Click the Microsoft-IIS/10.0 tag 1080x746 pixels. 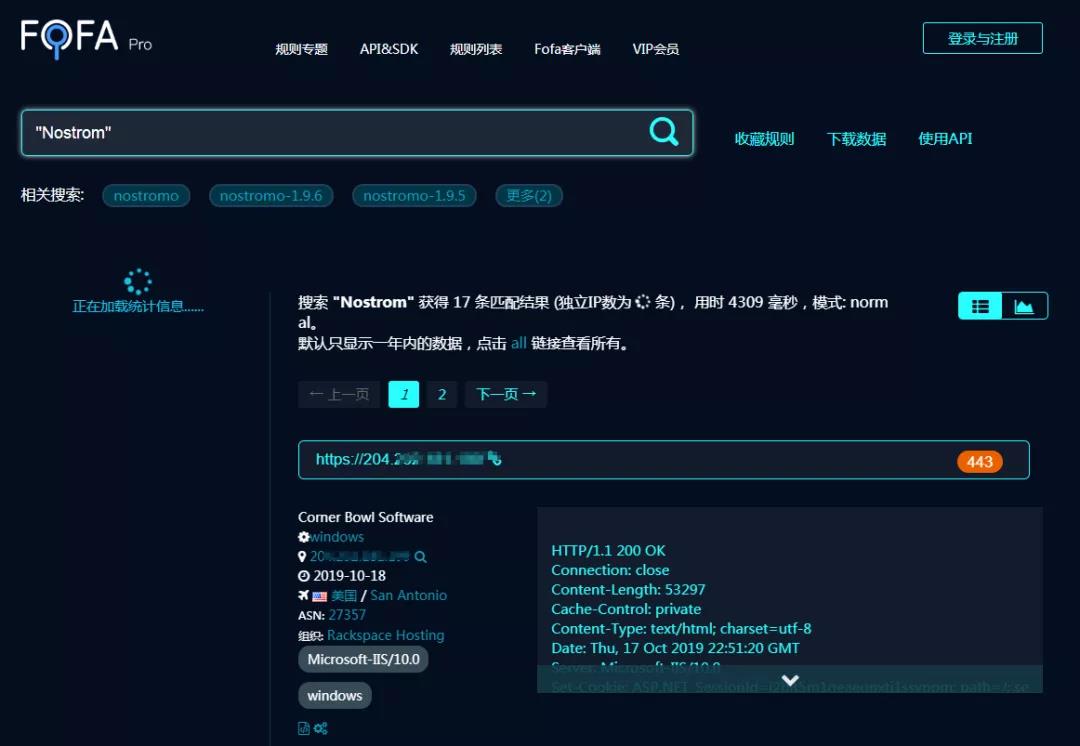click(363, 659)
